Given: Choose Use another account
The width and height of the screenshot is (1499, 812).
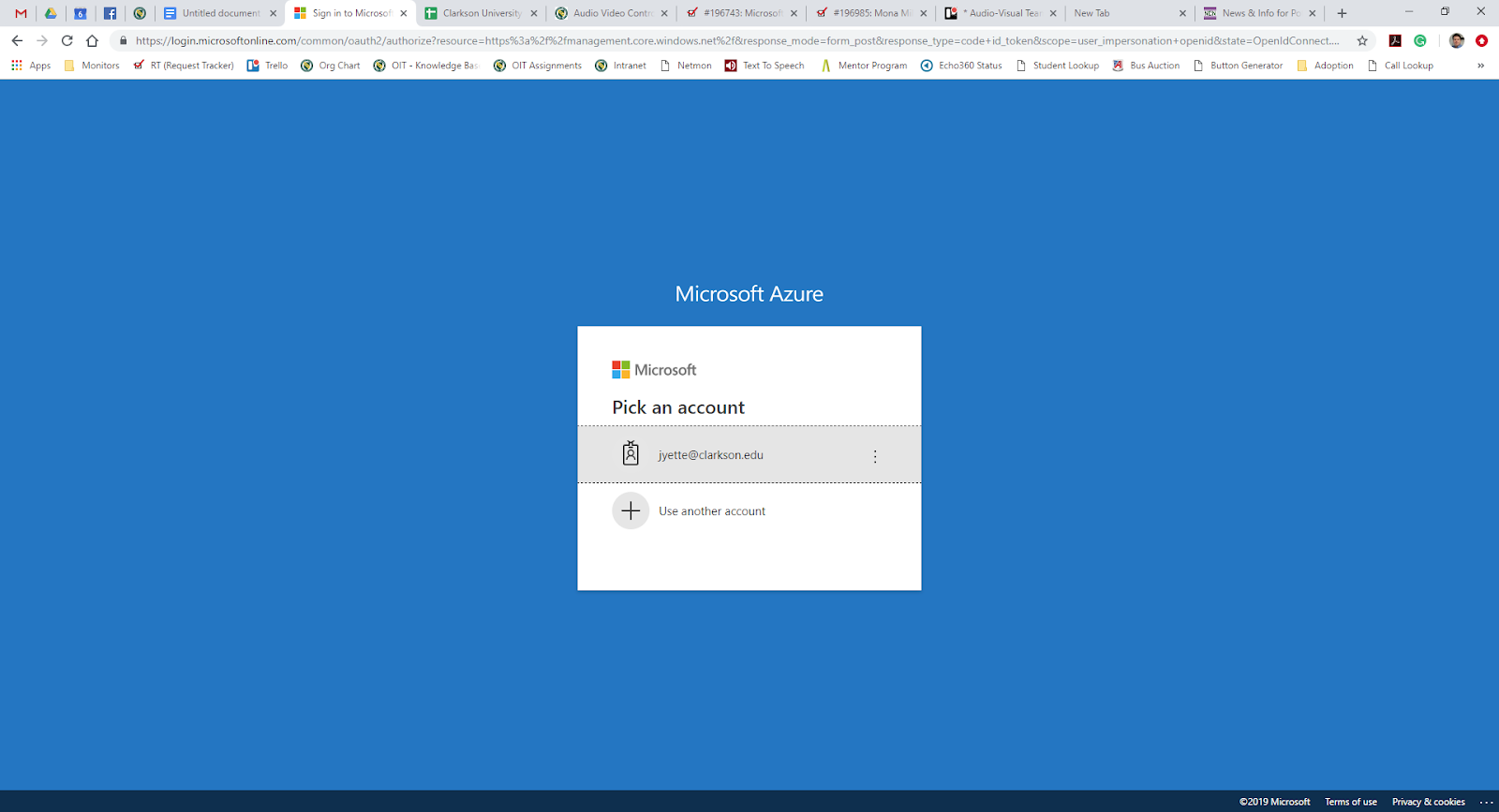Looking at the screenshot, I should pos(749,511).
